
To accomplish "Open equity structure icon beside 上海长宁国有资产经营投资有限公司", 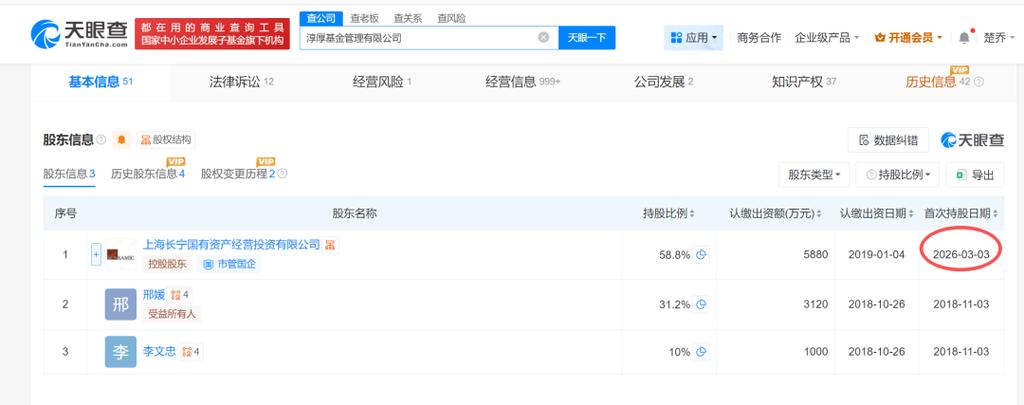I will click(330, 245).
